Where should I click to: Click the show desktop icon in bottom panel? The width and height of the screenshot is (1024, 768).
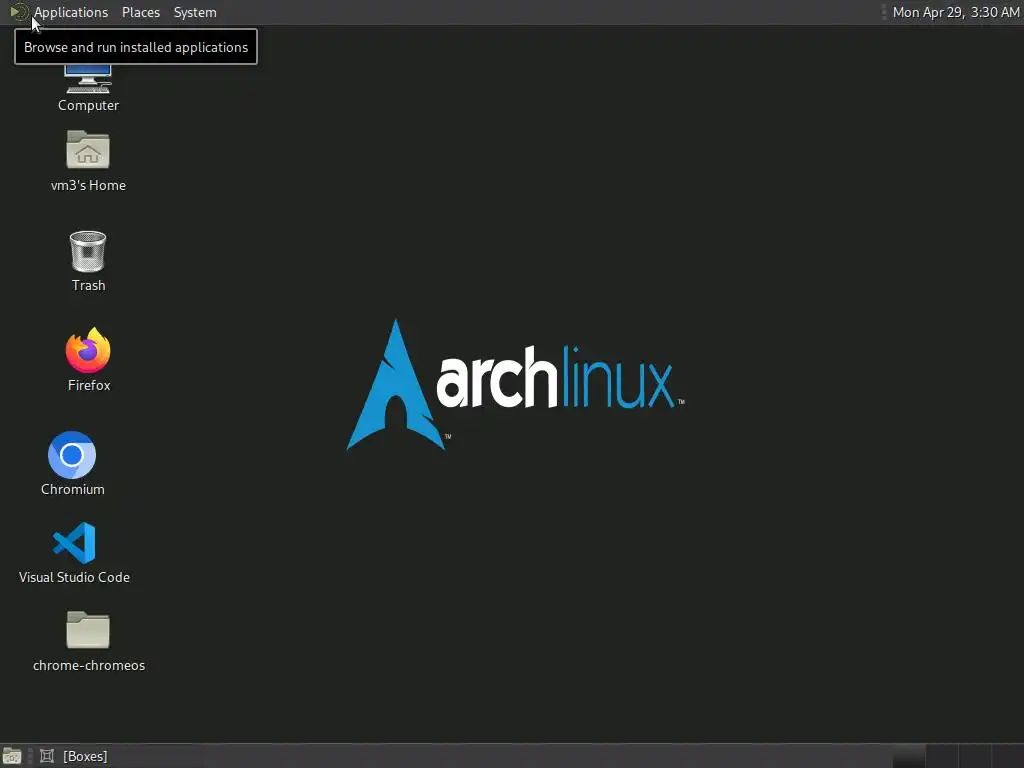[x=12, y=756]
